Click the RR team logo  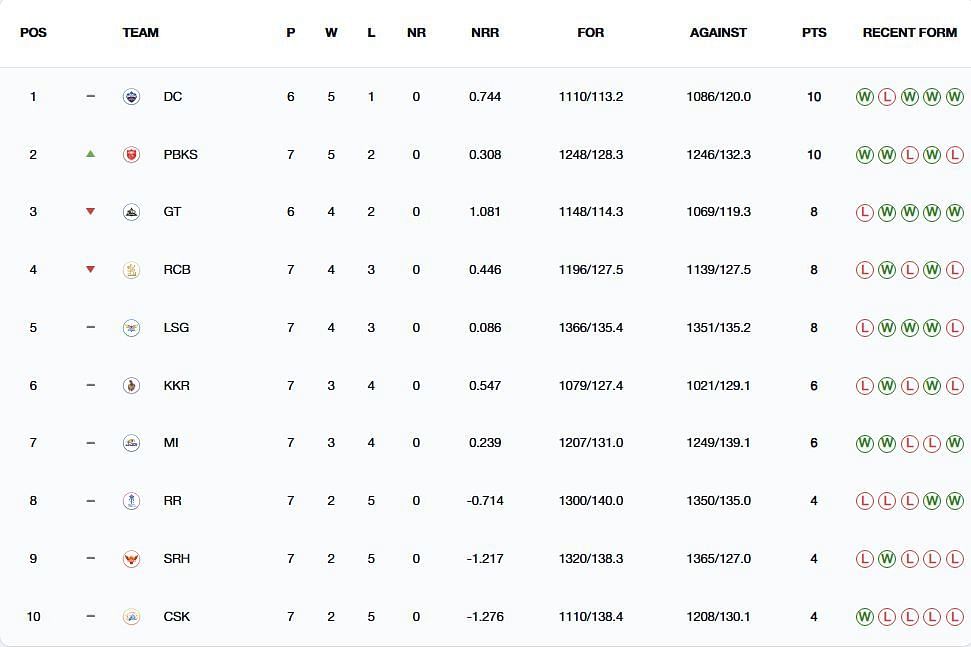pyautogui.click(x=131, y=501)
